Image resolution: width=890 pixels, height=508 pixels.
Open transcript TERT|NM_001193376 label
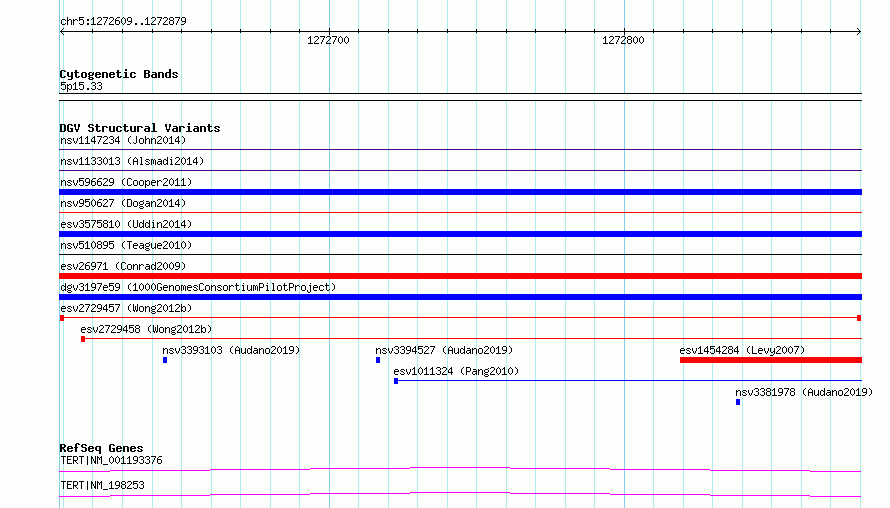[111, 460]
